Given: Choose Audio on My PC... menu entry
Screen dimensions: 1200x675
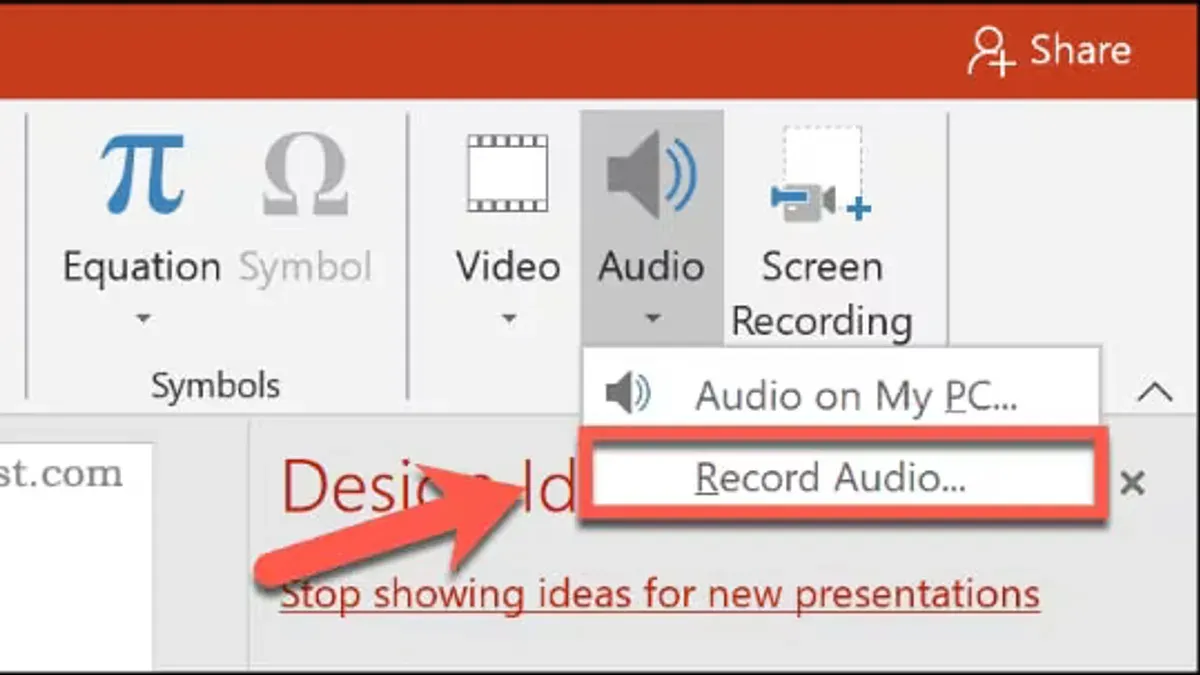Looking at the screenshot, I should click(x=840, y=396).
